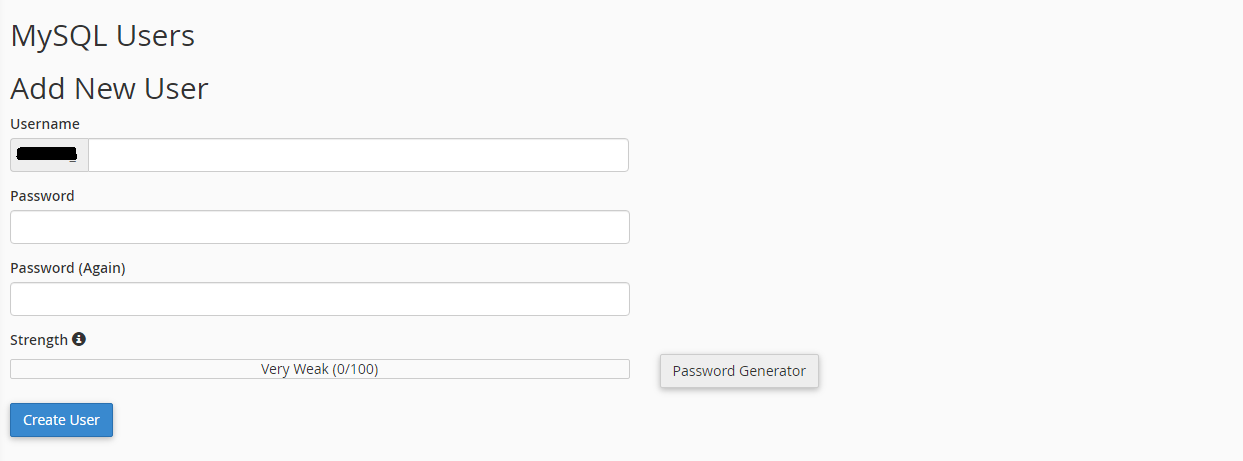Screen dimensions: 1243x461
Task: Click into the Password field
Action: [x=320, y=227]
